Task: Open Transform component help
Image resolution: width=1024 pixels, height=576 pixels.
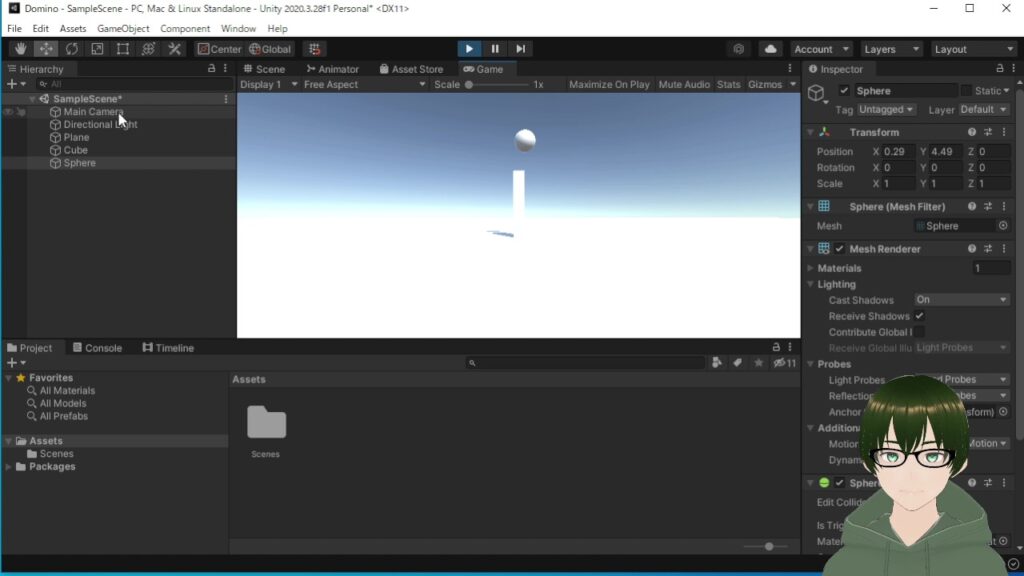Action: 972,132
